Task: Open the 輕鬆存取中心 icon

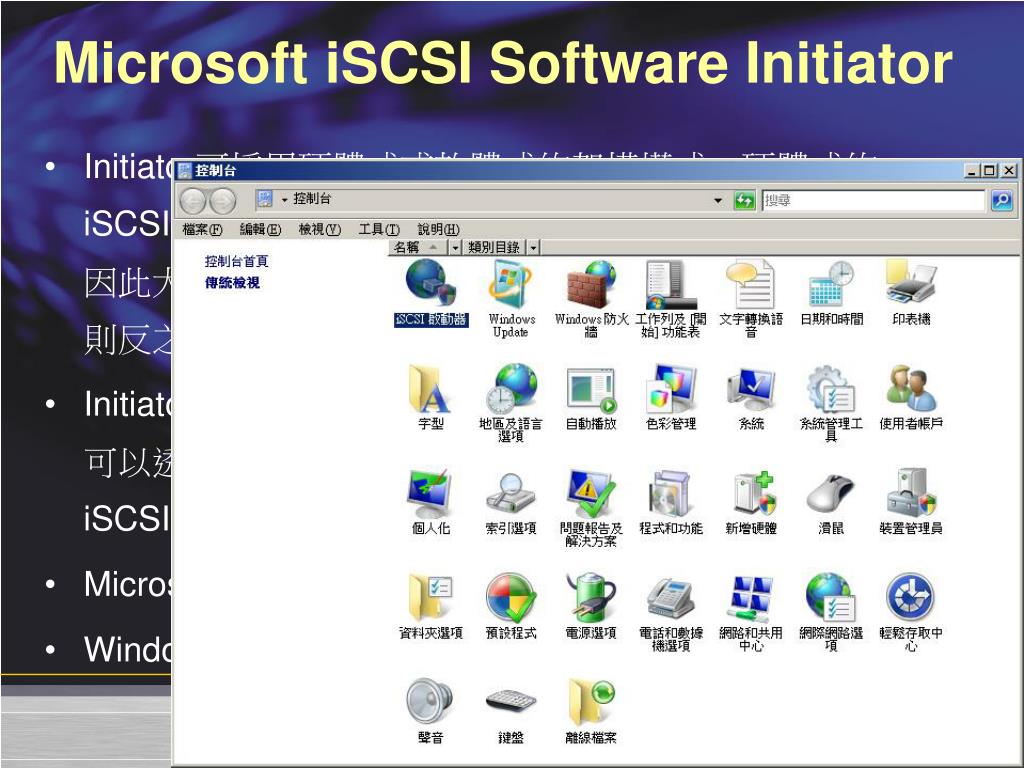Action: (911, 611)
